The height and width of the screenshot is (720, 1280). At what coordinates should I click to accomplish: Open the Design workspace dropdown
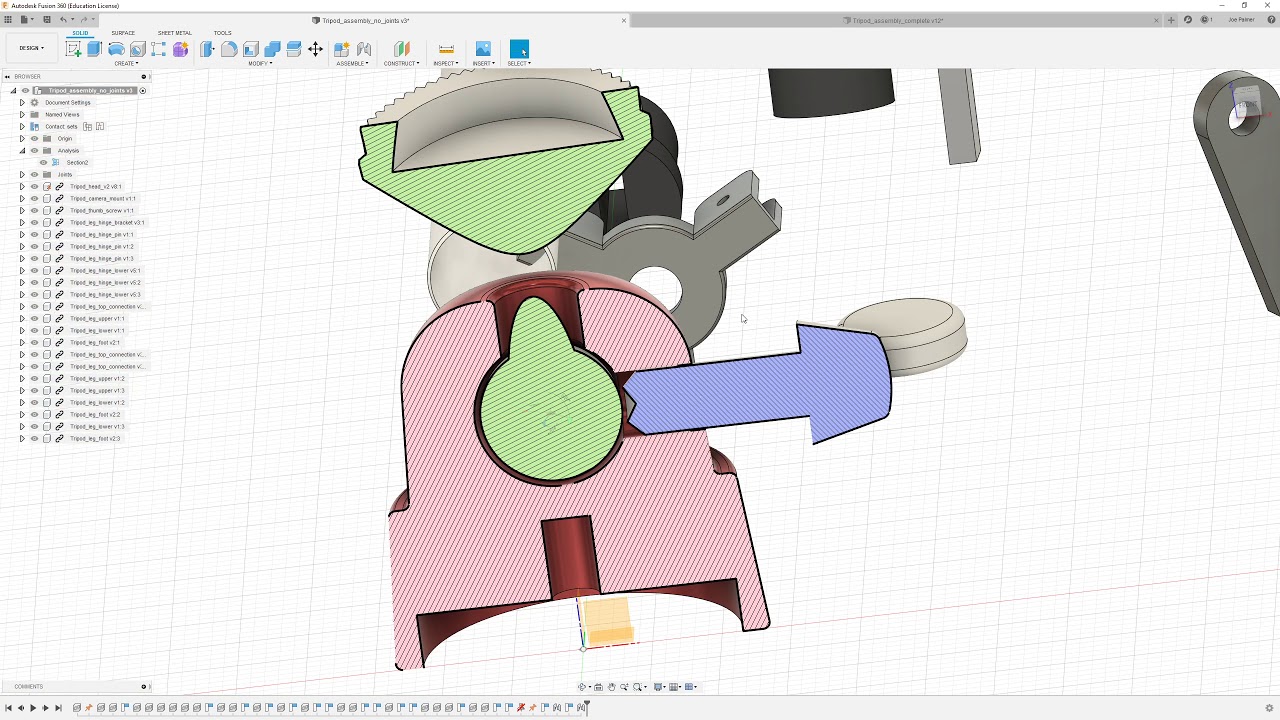(32, 48)
